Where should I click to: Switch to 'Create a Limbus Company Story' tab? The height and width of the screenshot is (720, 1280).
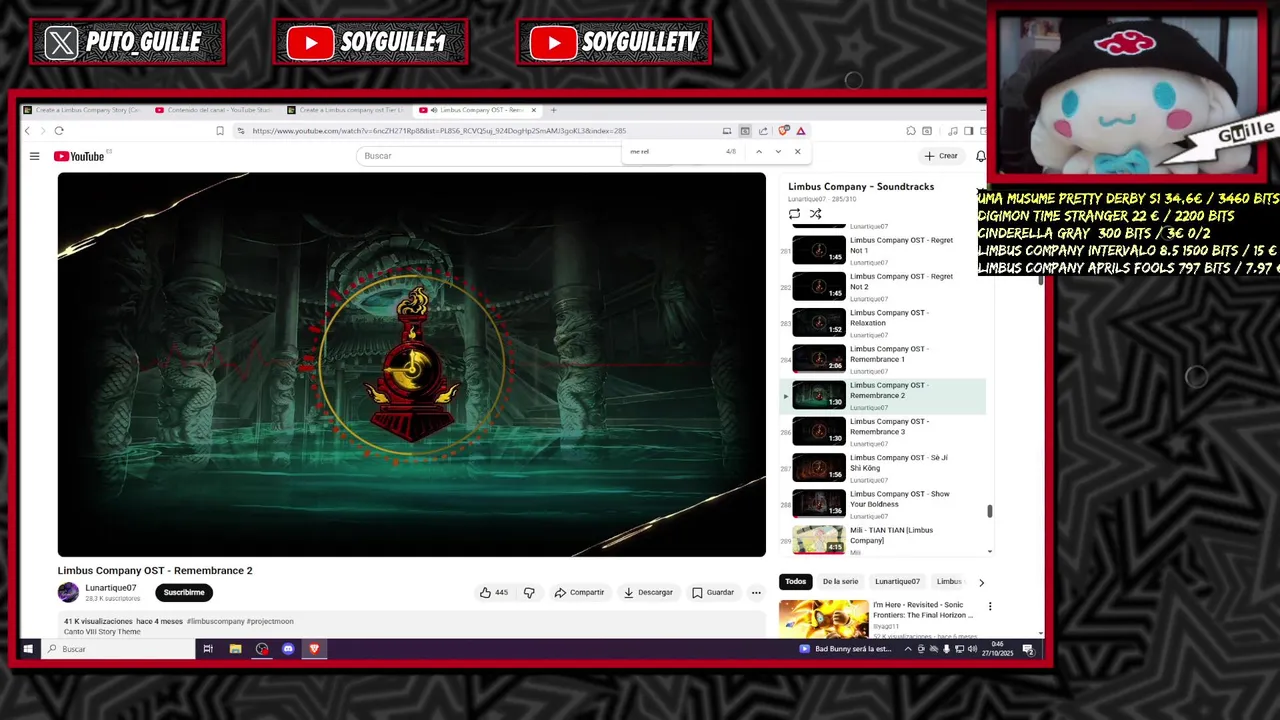pos(84,110)
